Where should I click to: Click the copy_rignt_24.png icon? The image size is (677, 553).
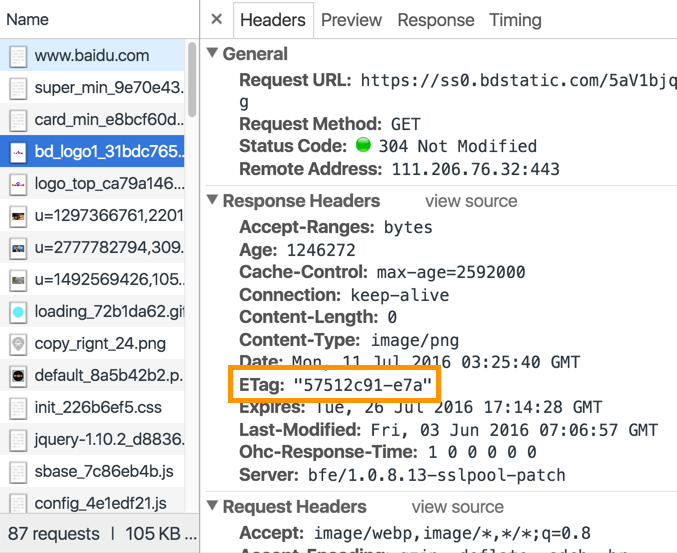click(18, 344)
